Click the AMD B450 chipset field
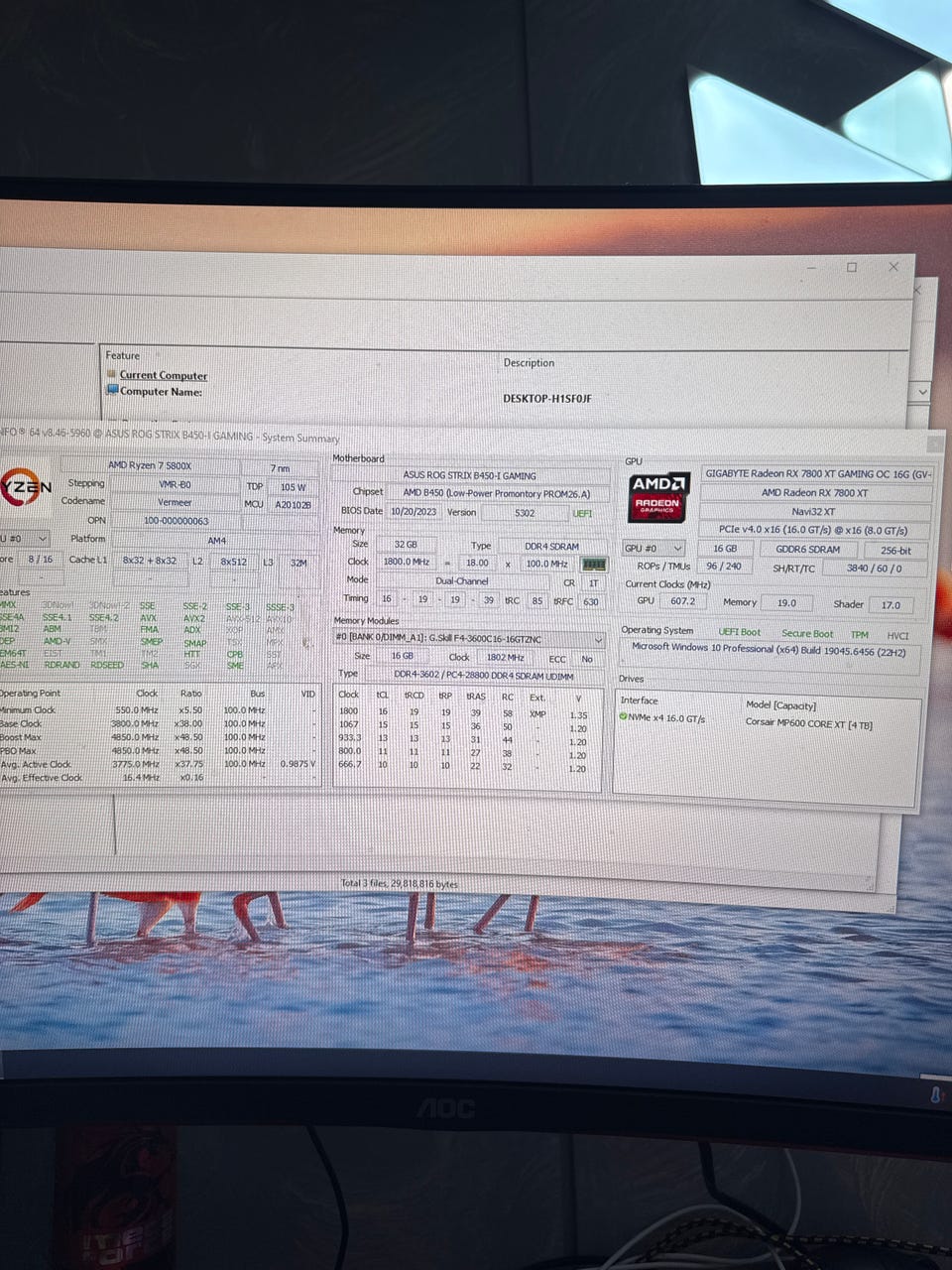 (496, 493)
